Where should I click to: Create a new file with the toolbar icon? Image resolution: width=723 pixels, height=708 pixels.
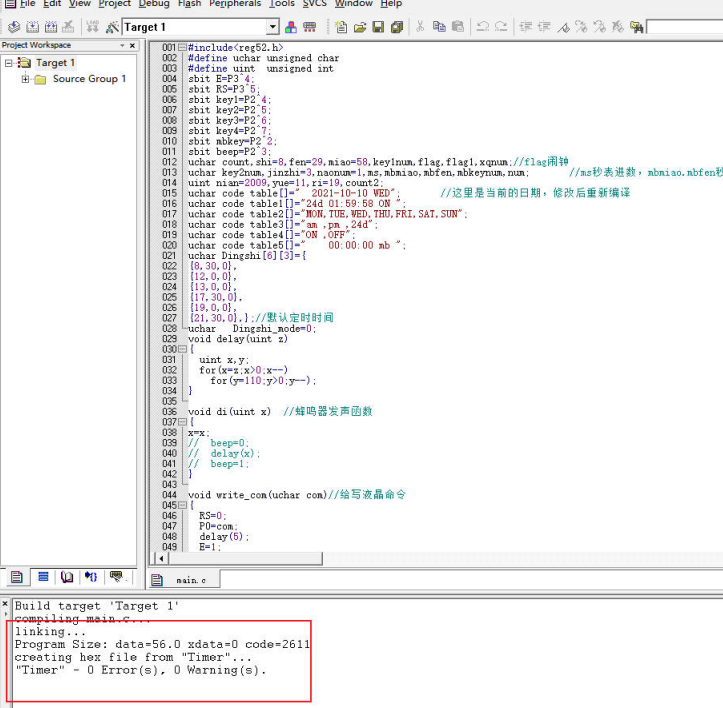pos(341,27)
